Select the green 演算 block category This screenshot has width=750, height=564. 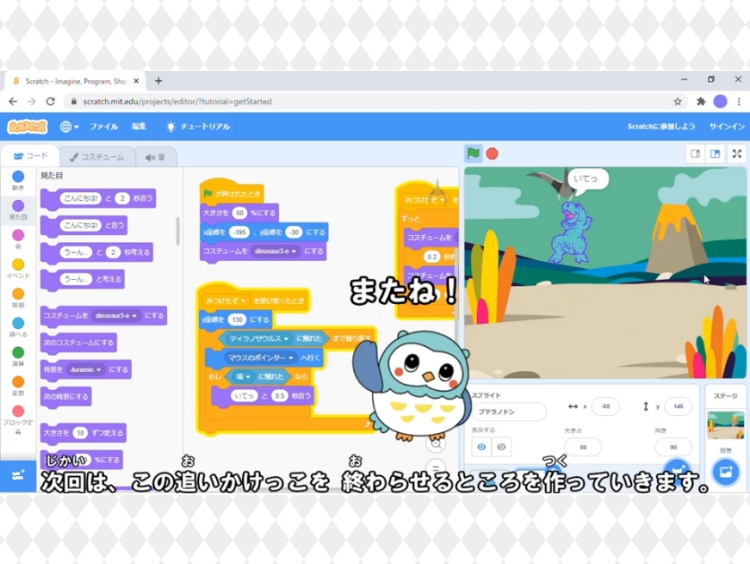coord(18,356)
